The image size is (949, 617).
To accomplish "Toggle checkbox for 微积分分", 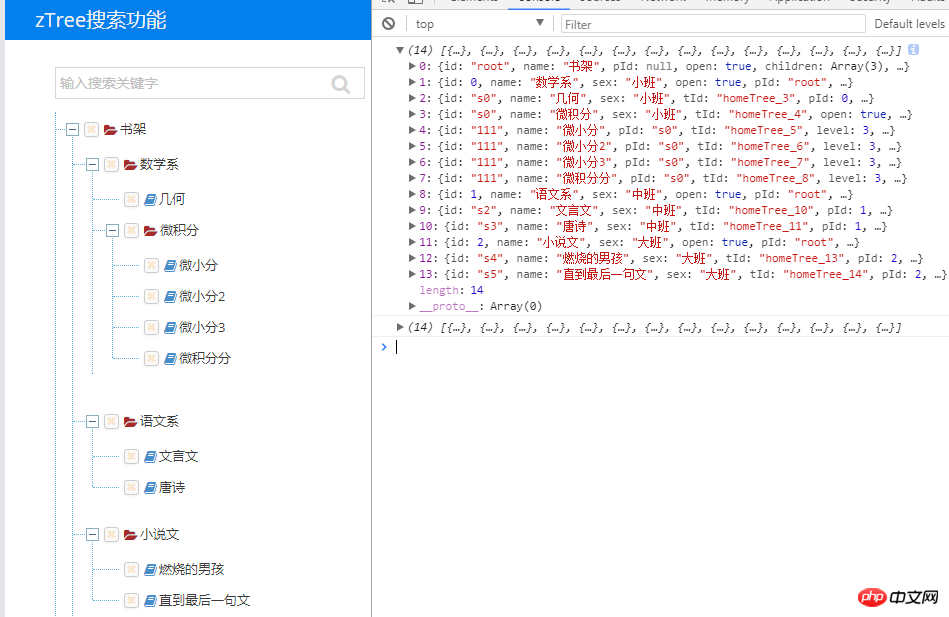I will click(151, 358).
